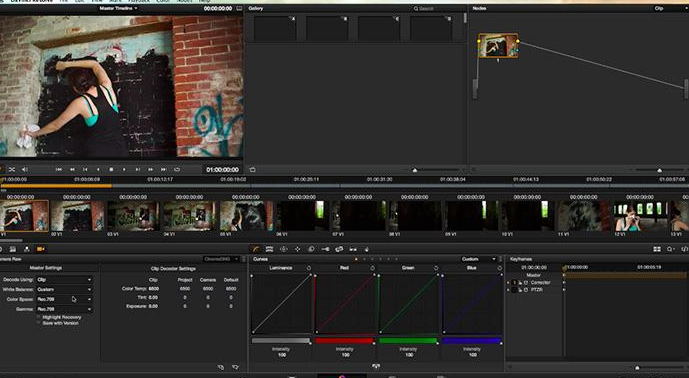
Task: Stop playback in the viewer
Action: (x=111, y=169)
